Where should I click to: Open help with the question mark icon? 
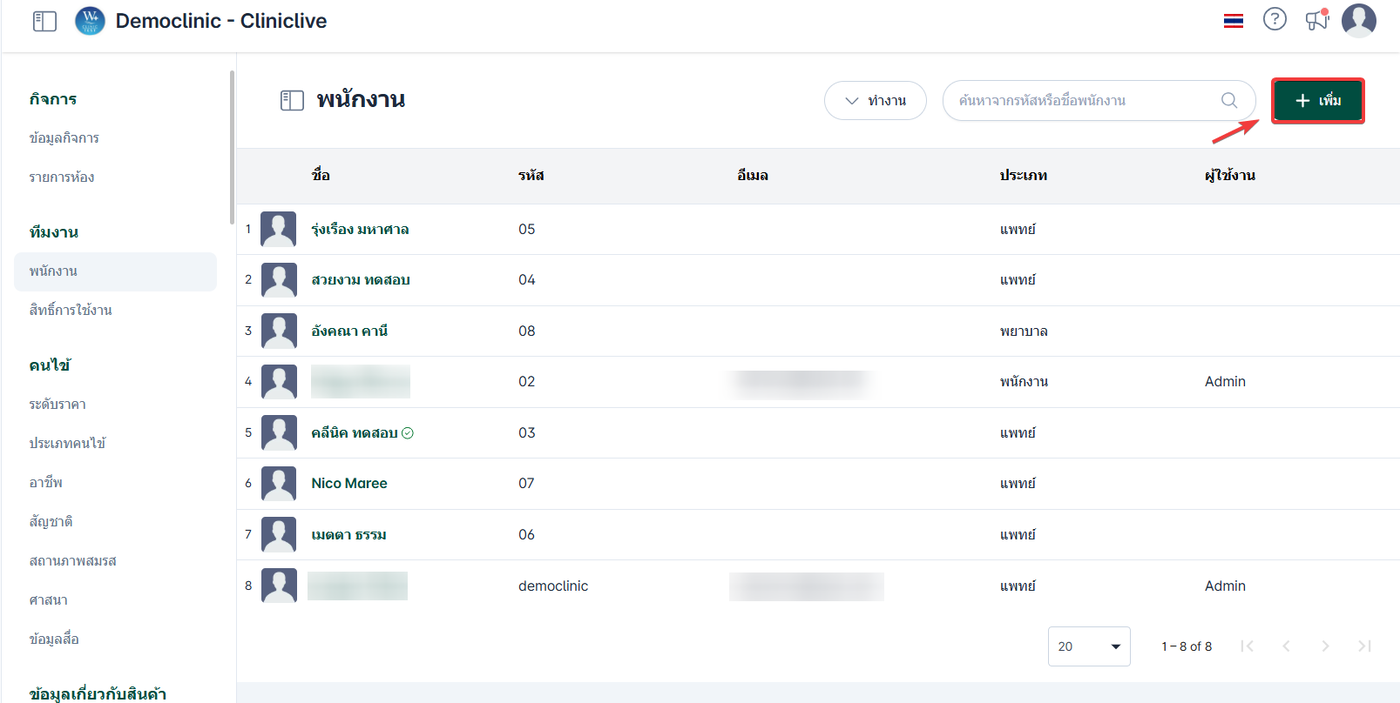[x=1274, y=19]
